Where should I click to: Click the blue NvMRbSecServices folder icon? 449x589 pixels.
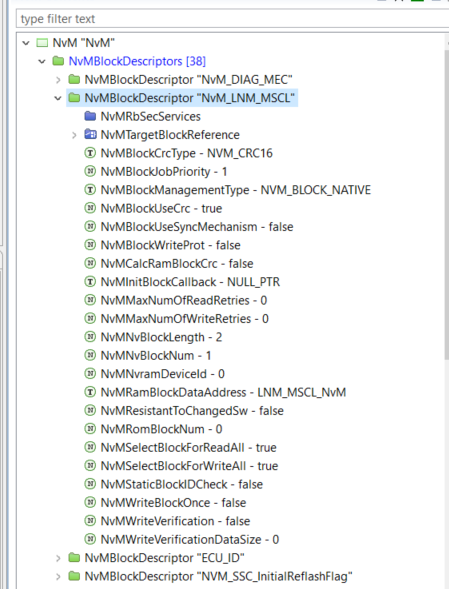[90, 116]
